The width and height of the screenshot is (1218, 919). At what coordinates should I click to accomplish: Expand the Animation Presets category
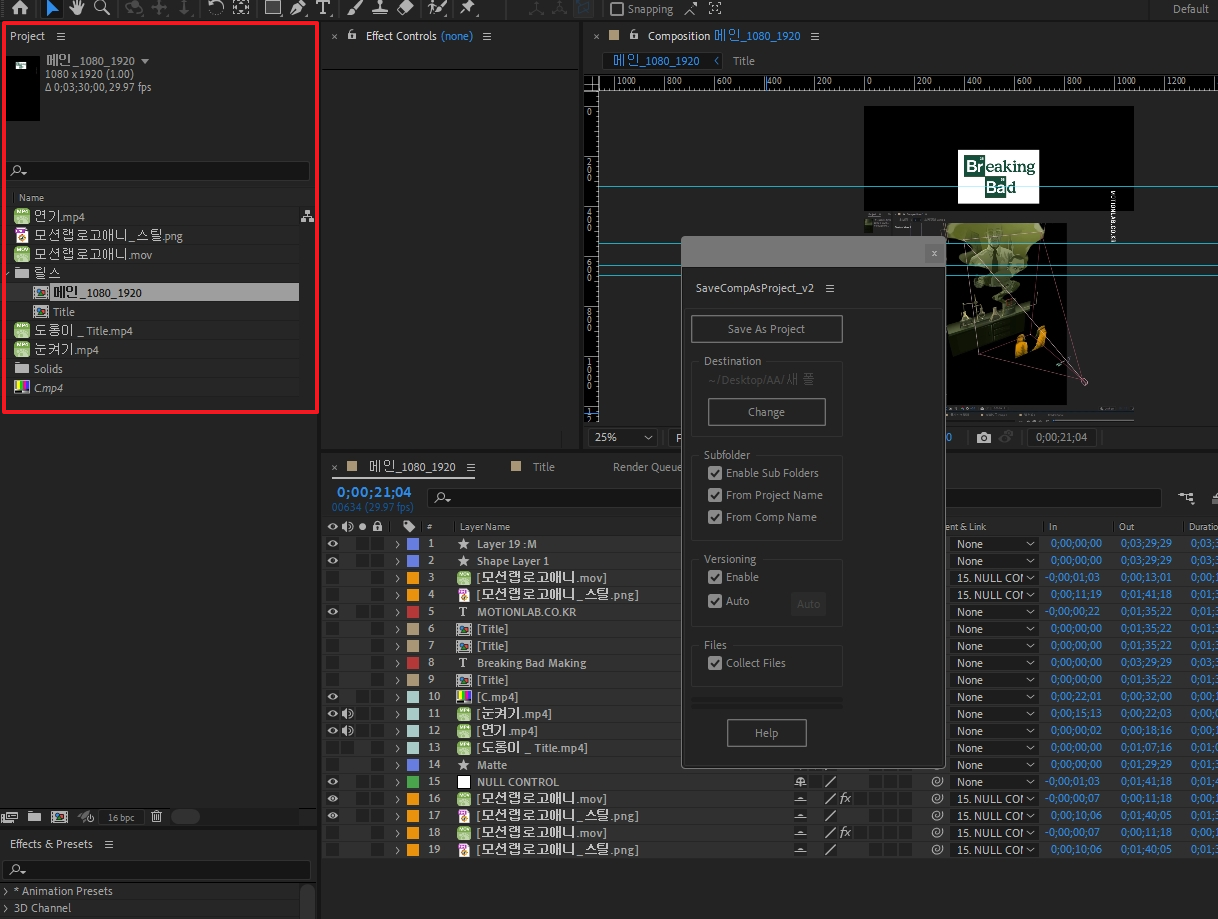pos(6,891)
